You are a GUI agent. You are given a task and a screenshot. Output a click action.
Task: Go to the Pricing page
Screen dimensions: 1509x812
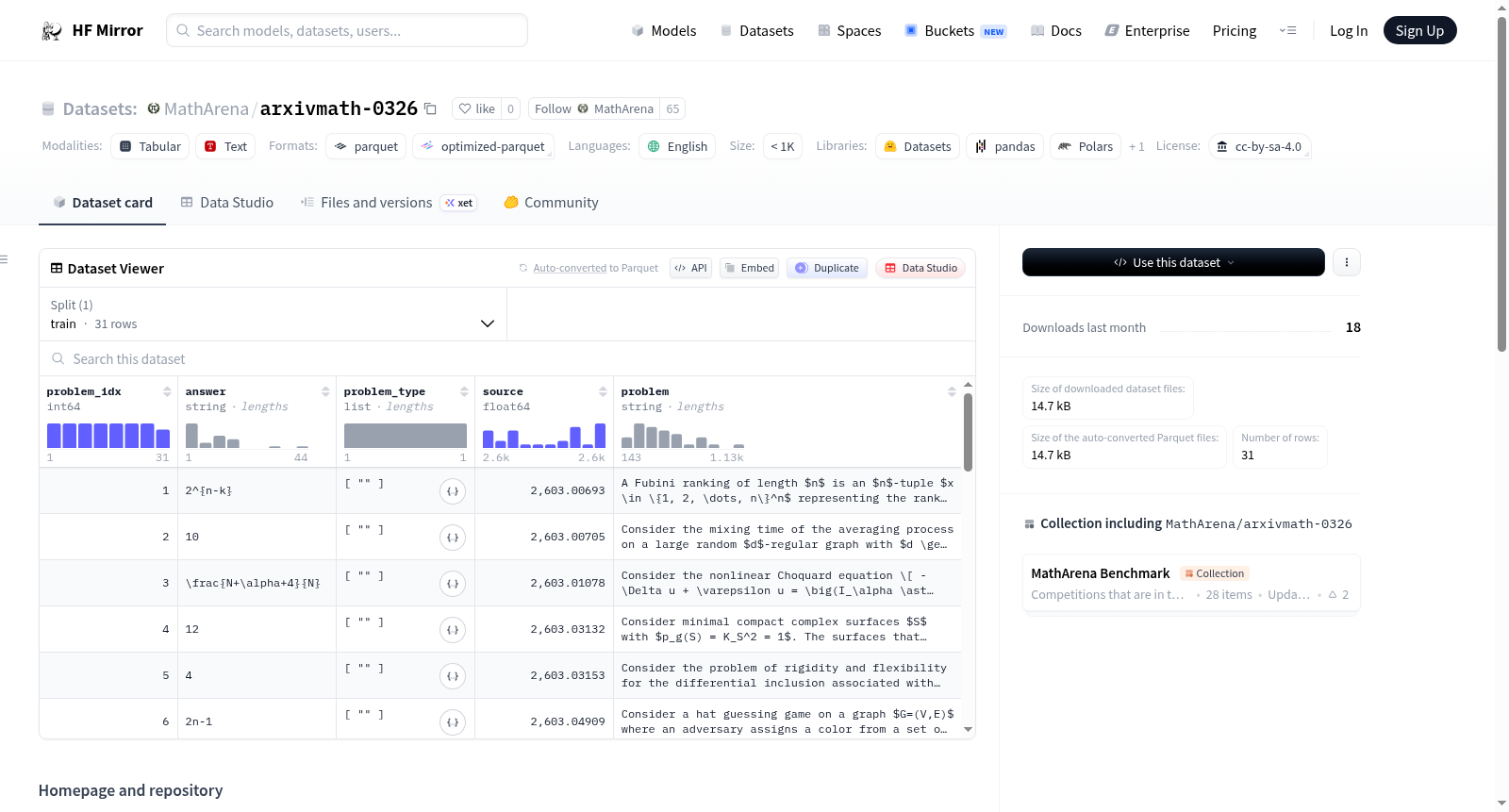pos(1235,30)
